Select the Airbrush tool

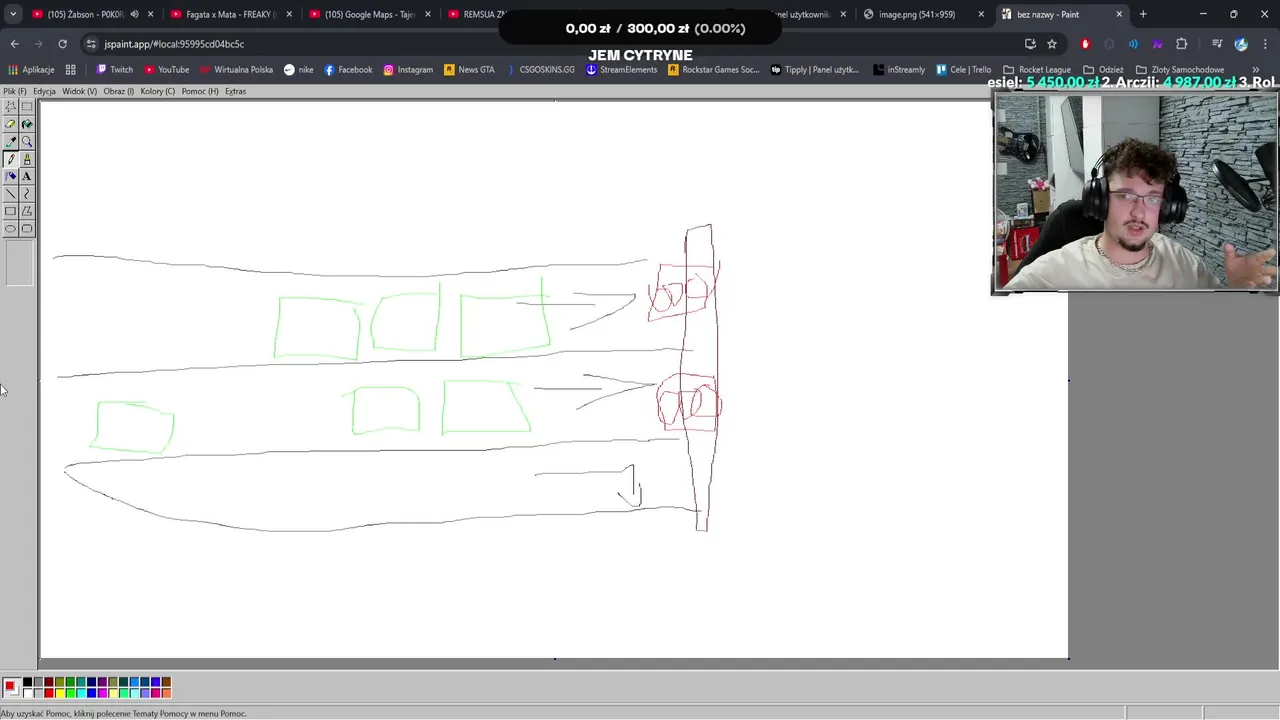[x=10, y=176]
